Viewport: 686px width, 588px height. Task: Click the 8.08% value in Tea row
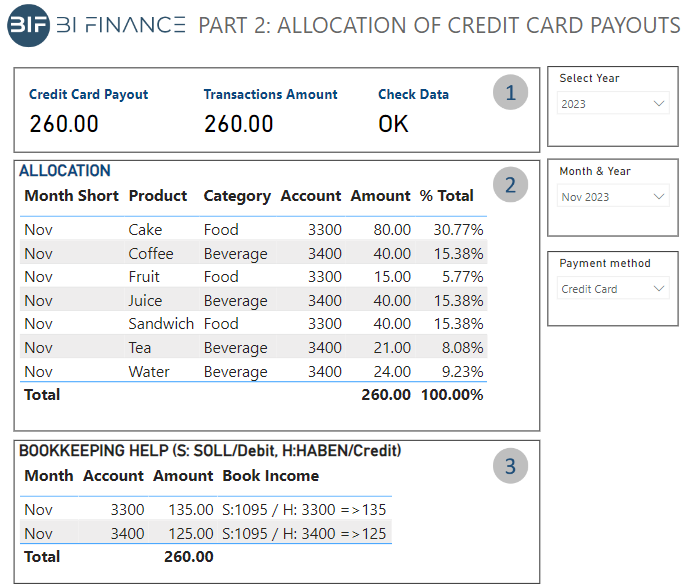click(462, 348)
